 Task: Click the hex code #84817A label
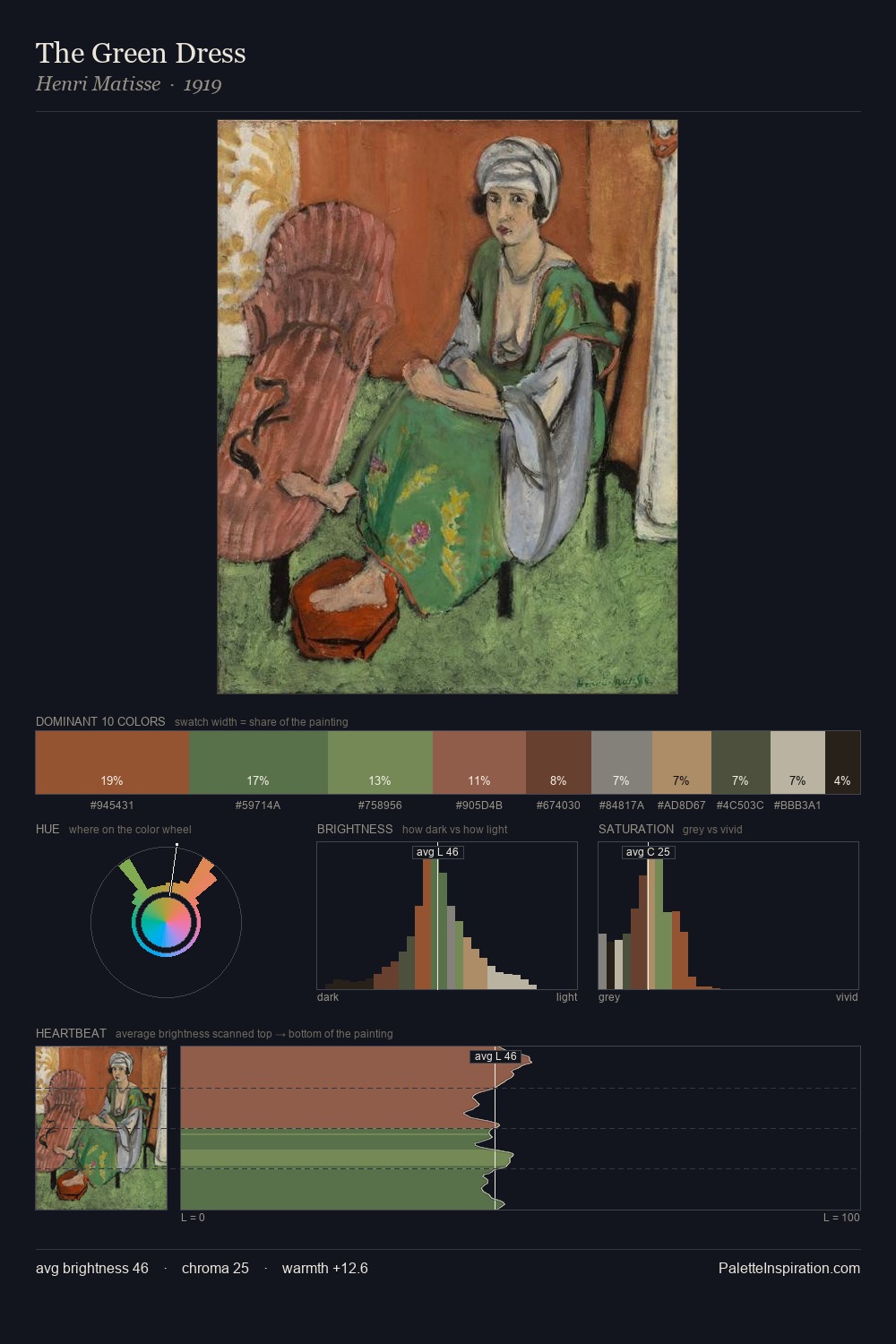coord(622,806)
